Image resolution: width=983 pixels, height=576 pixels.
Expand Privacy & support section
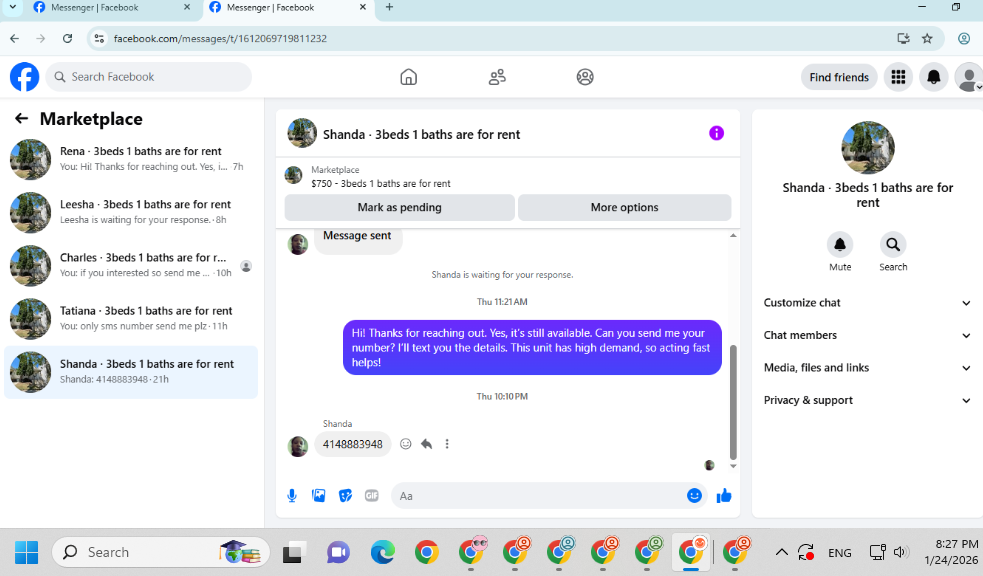pos(868,401)
